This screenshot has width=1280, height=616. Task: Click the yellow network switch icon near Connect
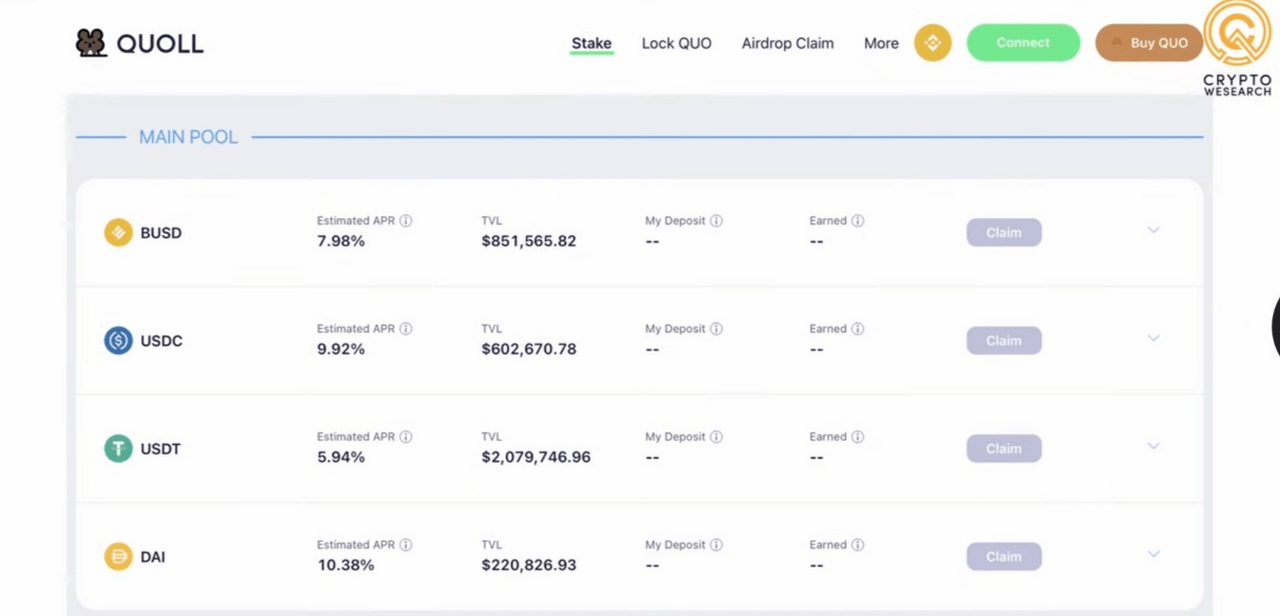[x=932, y=42]
